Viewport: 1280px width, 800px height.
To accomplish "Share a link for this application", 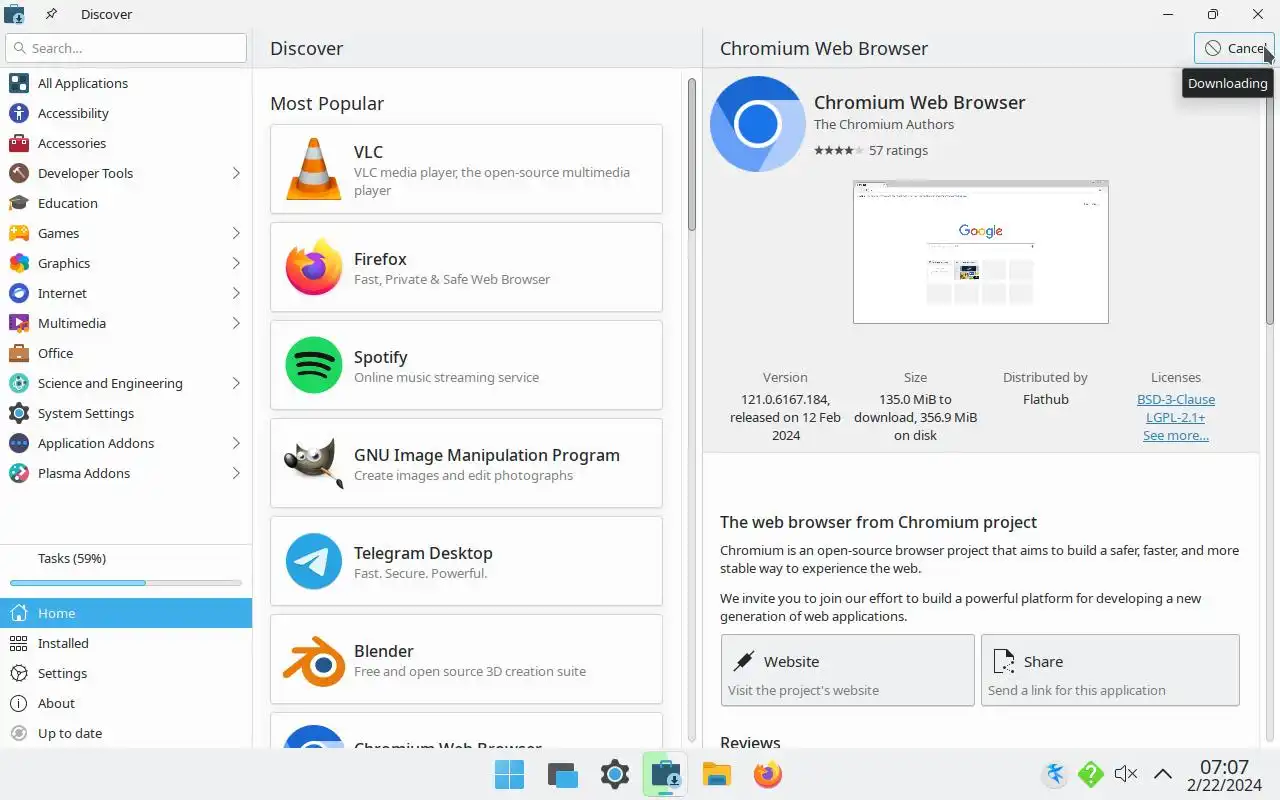I will [x=1110, y=670].
